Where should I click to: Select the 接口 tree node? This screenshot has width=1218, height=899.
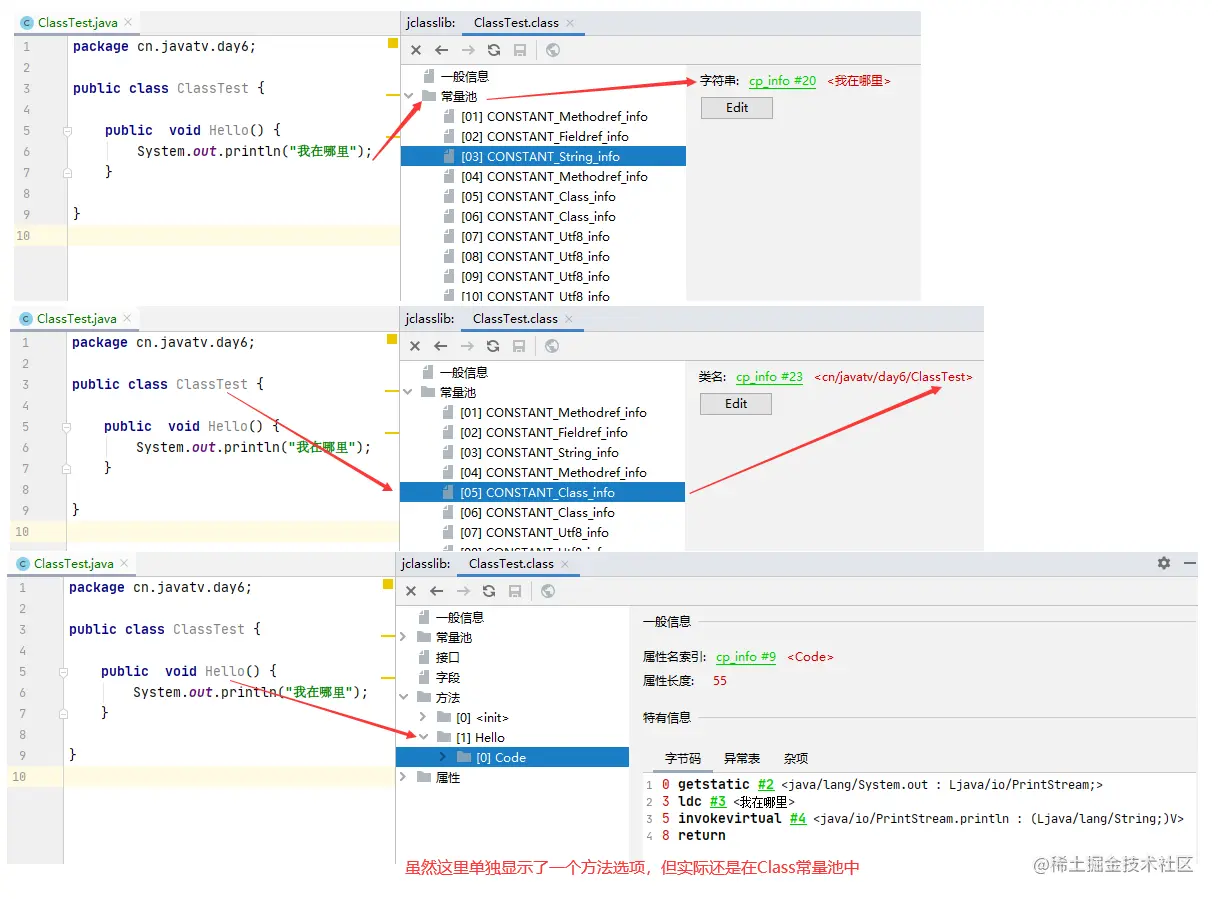coord(448,657)
